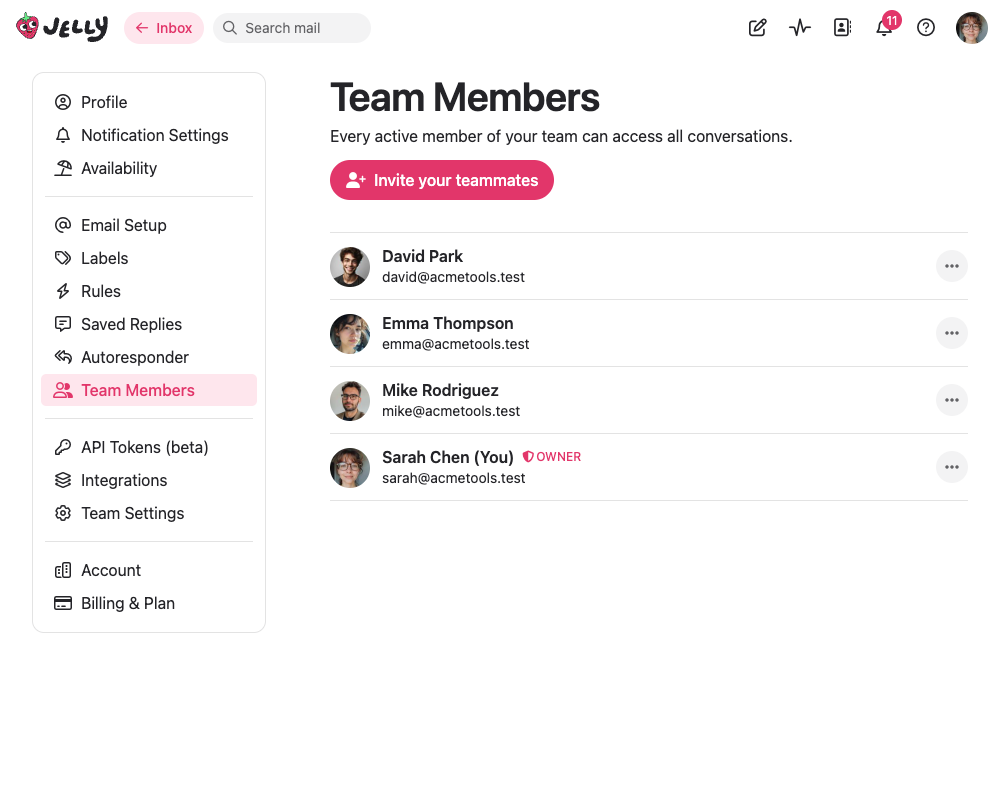Switch to Notification Settings
The image size is (1000, 800).
[x=154, y=135]
